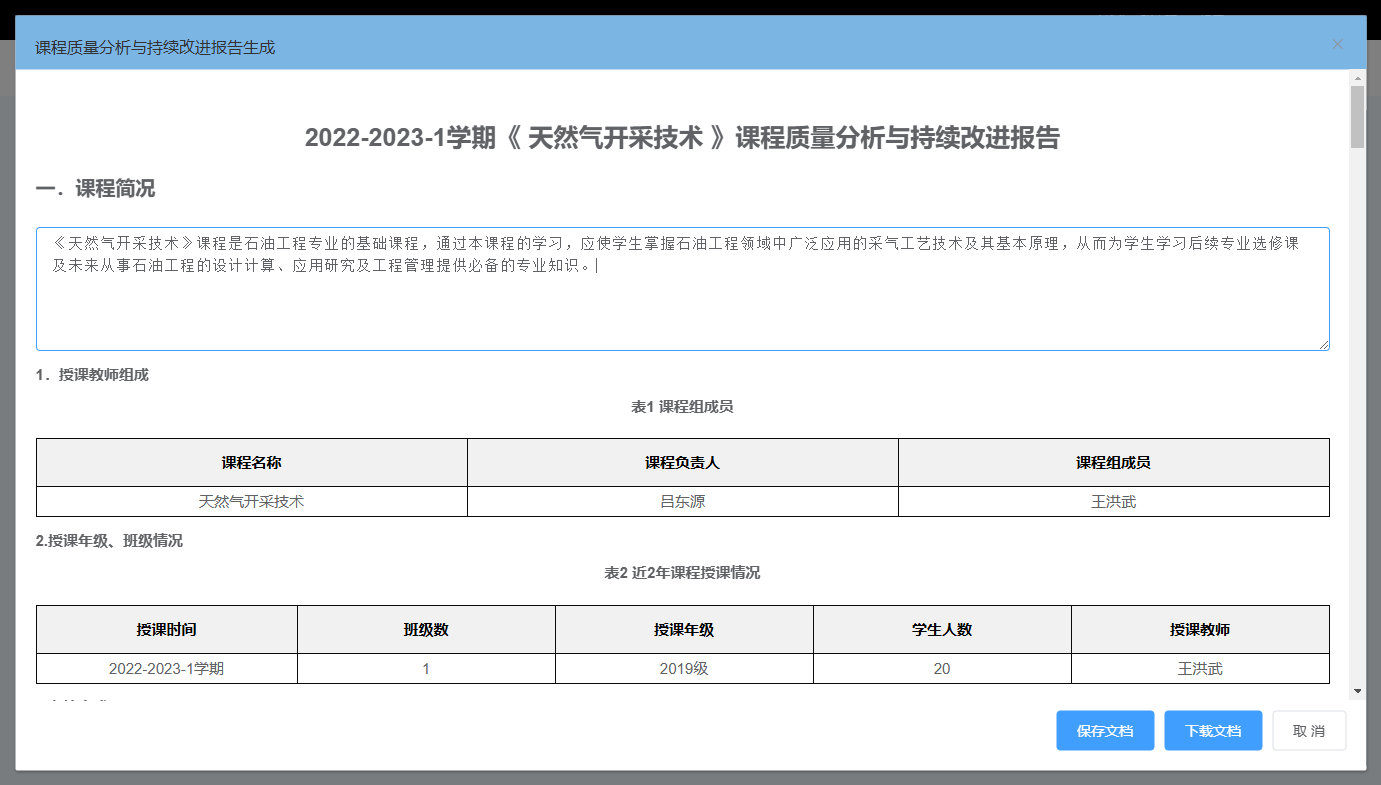Viewport: 1381px width, 785px height.
Task: Close the report generation dialog
Action: [x=1337, y=43]
